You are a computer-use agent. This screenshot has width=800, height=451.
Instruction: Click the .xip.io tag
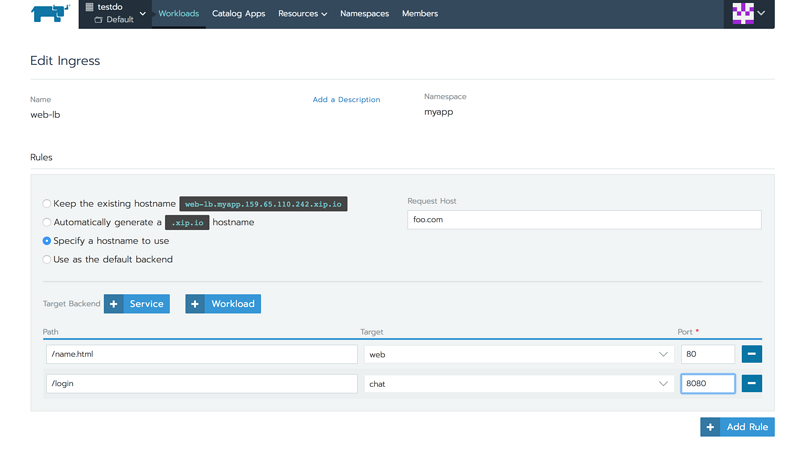187,222
